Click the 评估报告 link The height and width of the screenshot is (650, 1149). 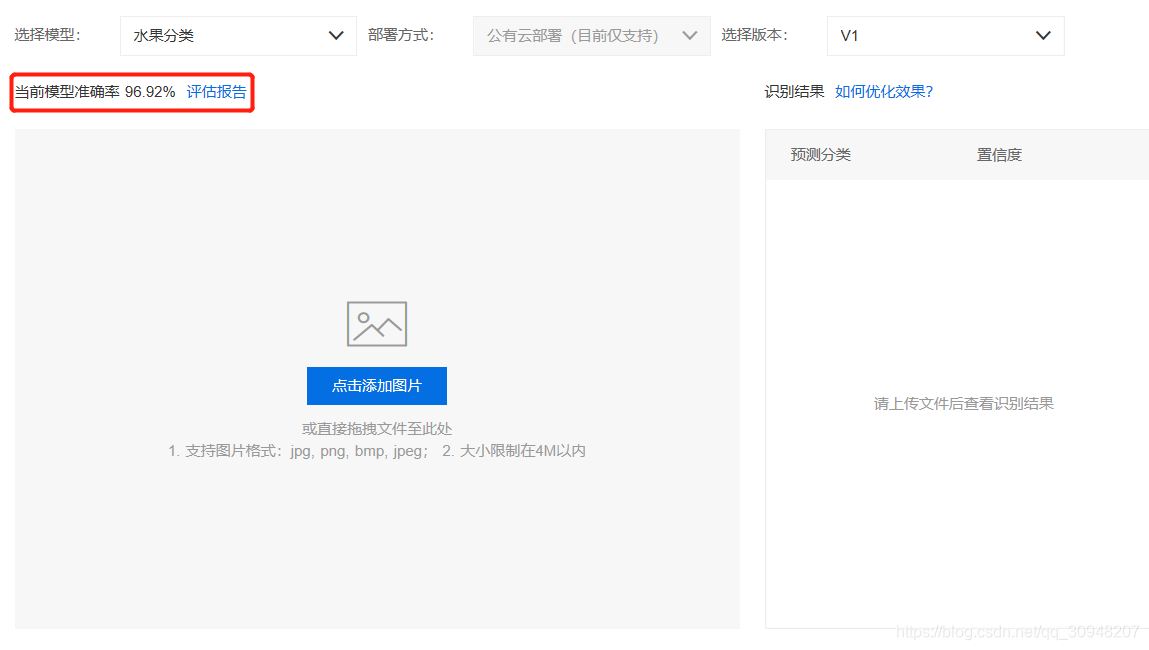point(217,91)
